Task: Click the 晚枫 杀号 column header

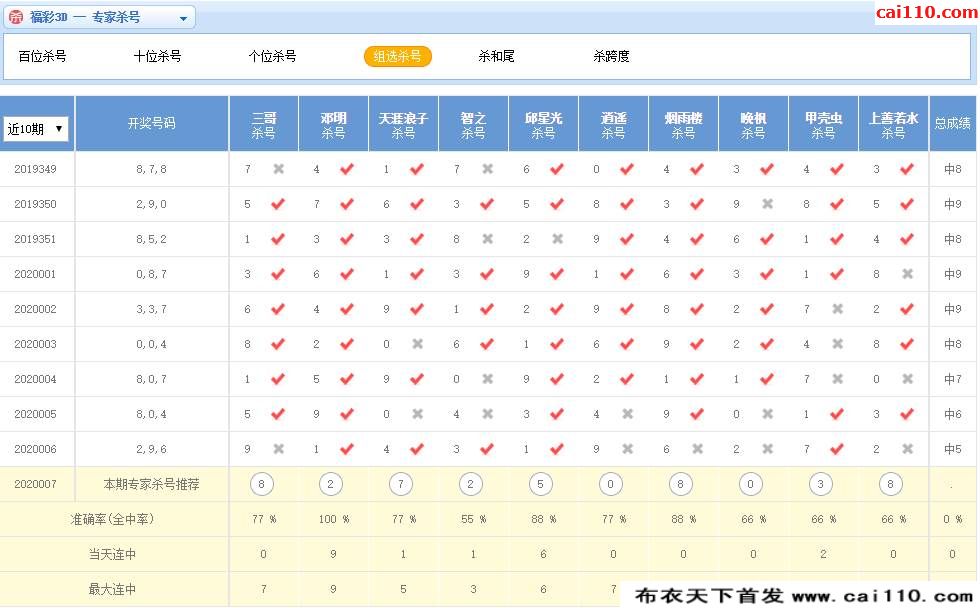Action: click(x=754, y=124)
